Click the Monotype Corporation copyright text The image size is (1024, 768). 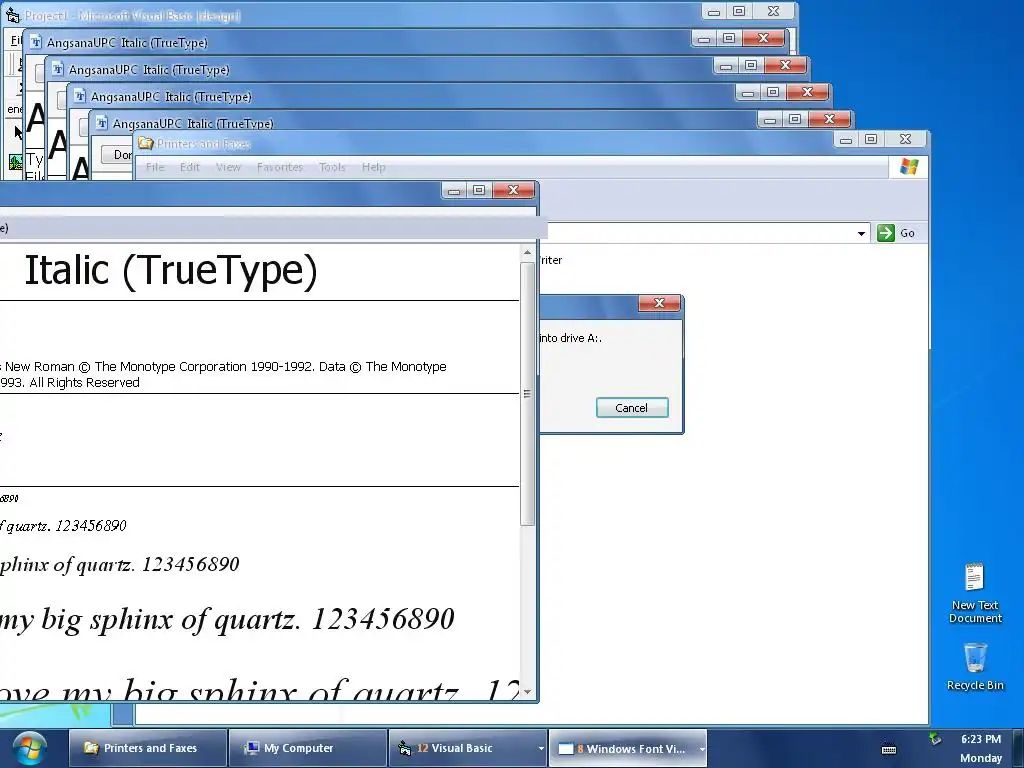[223, 374]
